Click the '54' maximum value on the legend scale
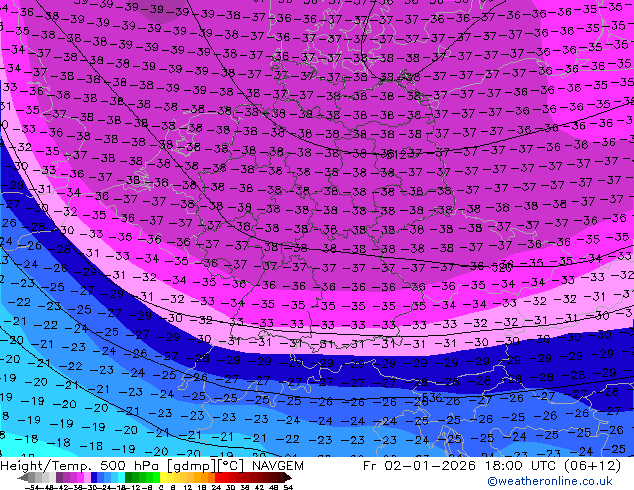The height and width of the screenshot is (490, 634). (288, 487)
